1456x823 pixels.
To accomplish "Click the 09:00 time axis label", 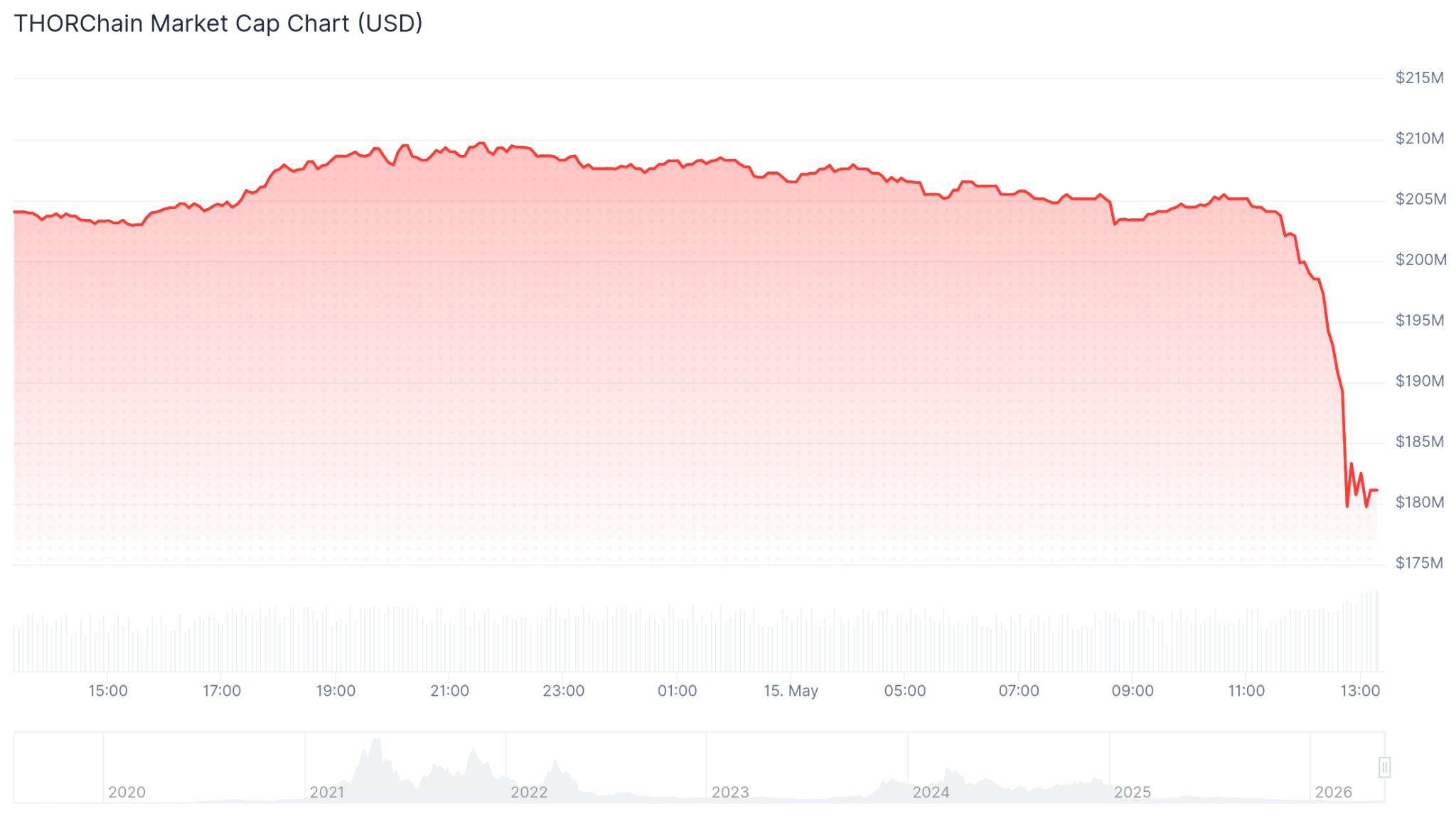I will 1133,691.
